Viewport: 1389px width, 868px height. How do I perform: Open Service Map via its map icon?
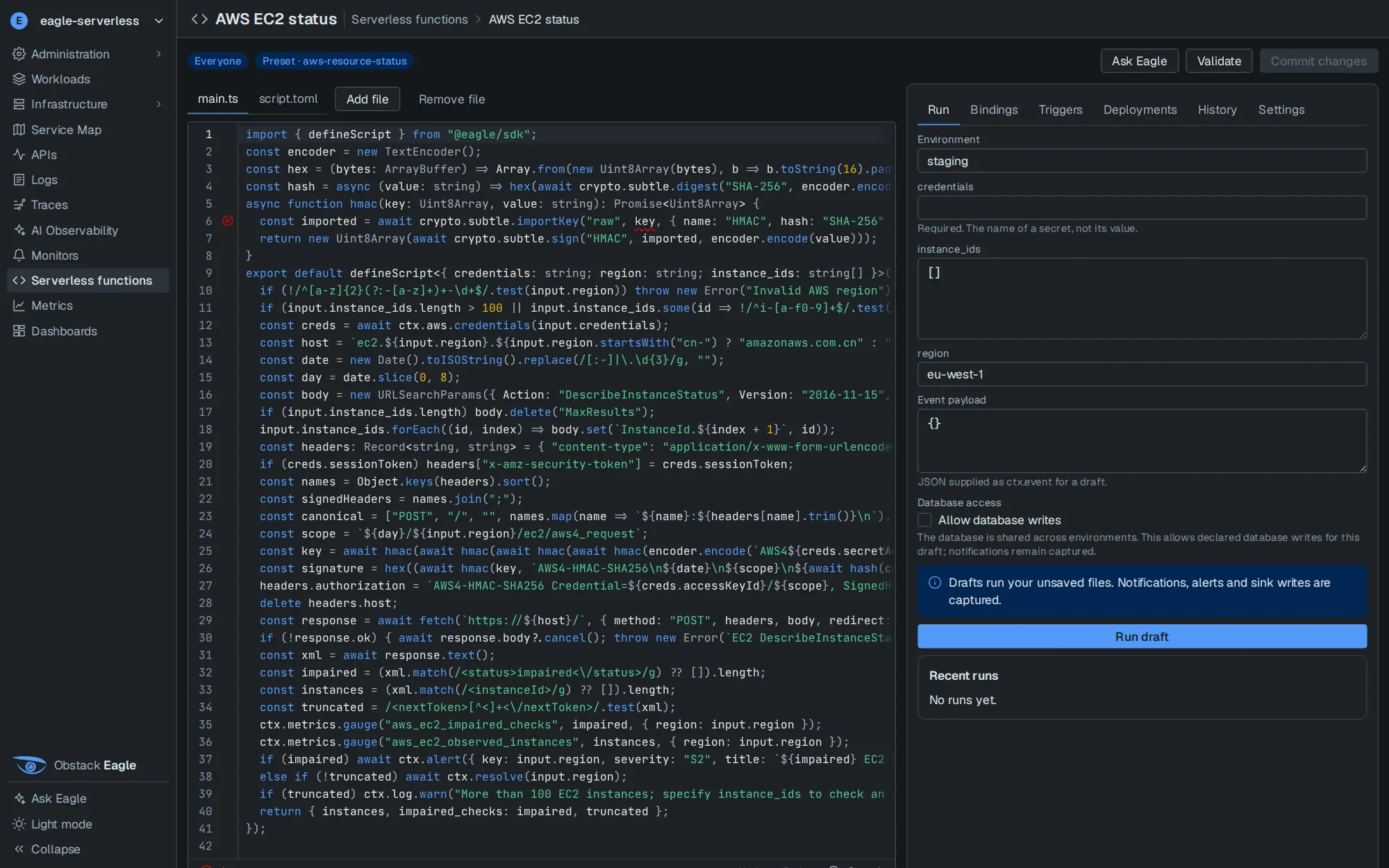(x=19, y=130)
